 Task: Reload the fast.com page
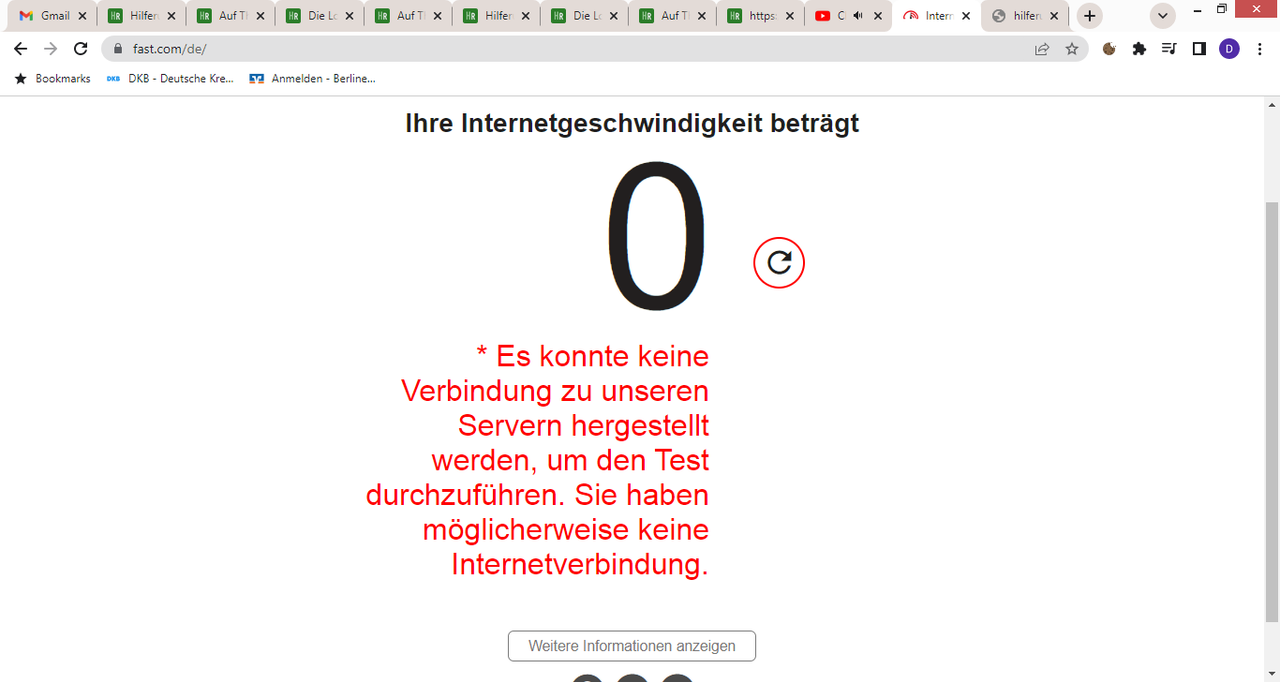click(x=81, y=49)
